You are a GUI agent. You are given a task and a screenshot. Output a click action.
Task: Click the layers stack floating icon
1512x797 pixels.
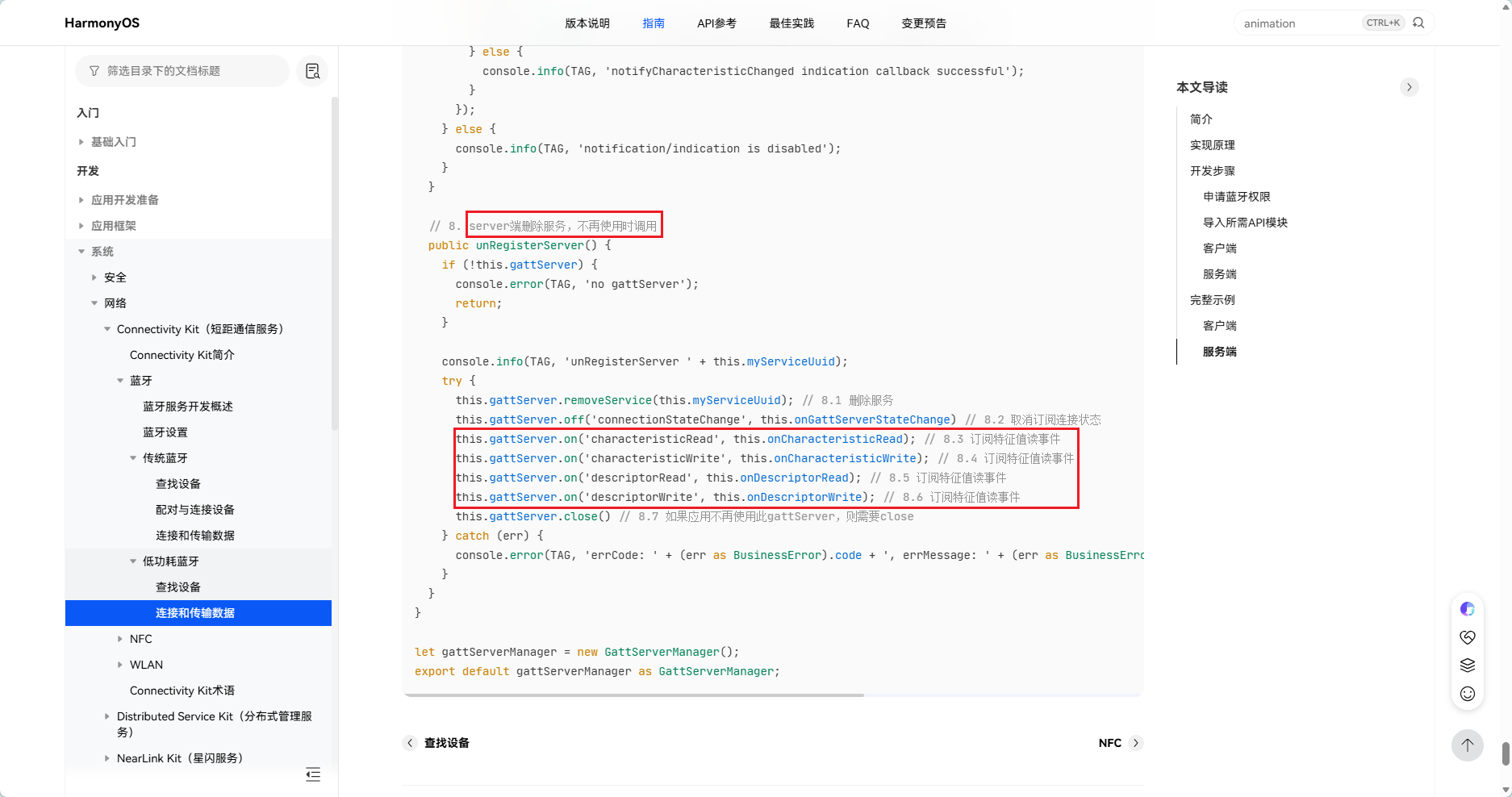click(1467, 666)
